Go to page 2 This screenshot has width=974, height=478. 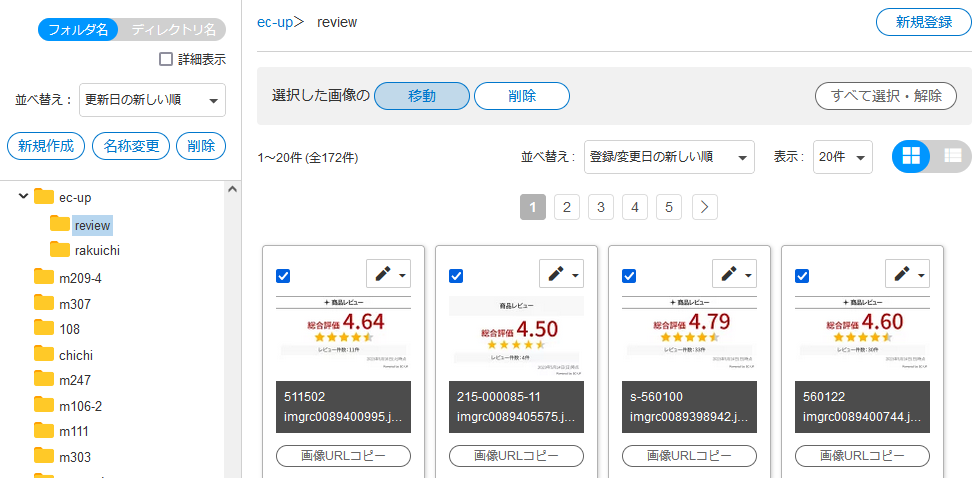click(567, 207)
